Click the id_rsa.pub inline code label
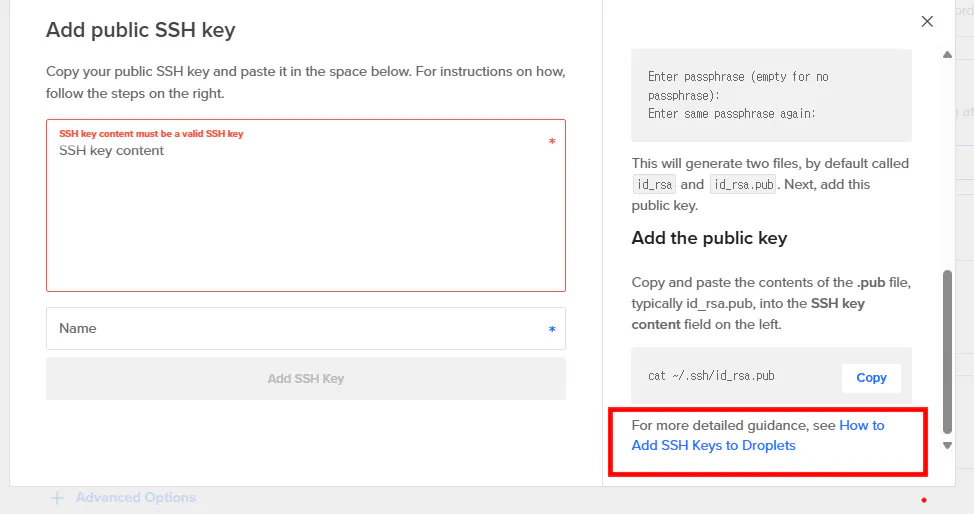974x514 pixels. pyautogui.click(x=742, y=184)
